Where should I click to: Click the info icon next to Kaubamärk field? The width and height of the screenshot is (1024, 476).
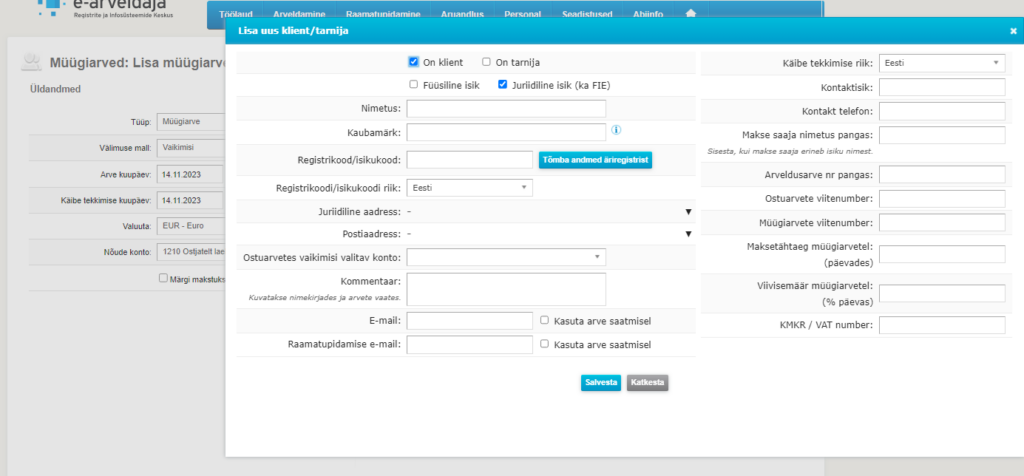coord(617,130)
